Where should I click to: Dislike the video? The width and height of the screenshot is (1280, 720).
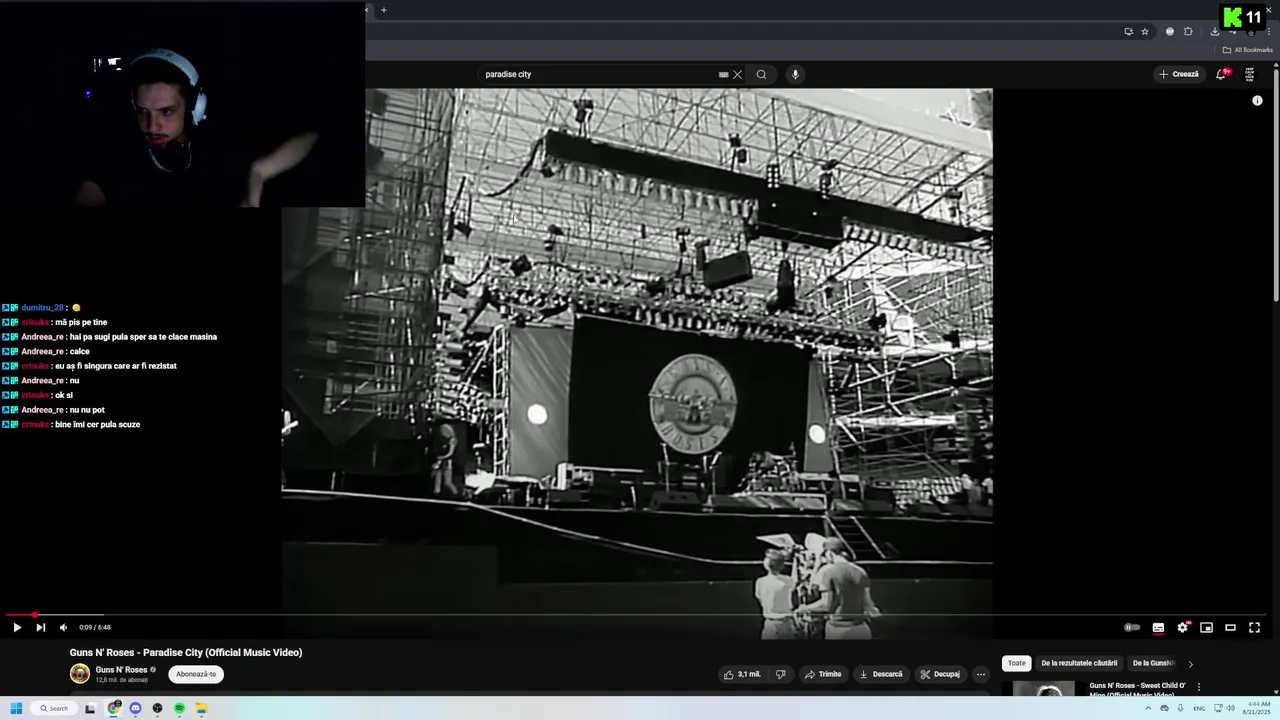(781, 674)
